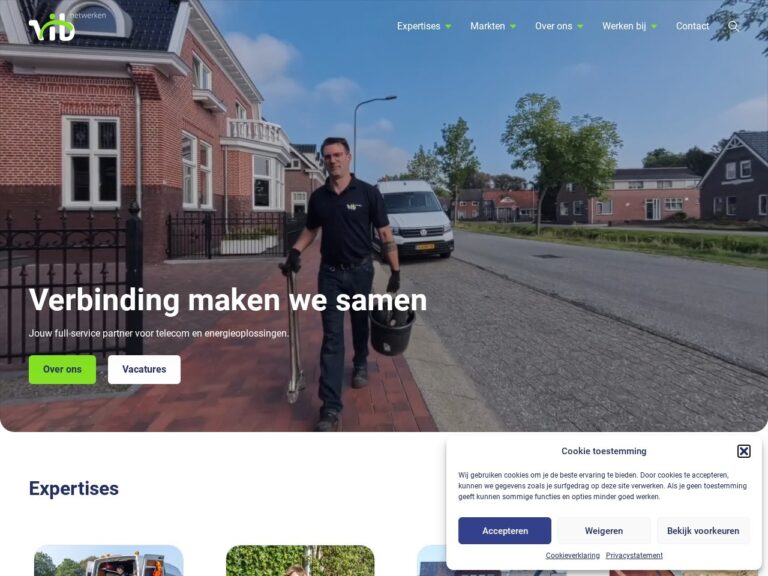Open Werken bij in the navigation
768x576 pixels.
click(x=624, y=26)
